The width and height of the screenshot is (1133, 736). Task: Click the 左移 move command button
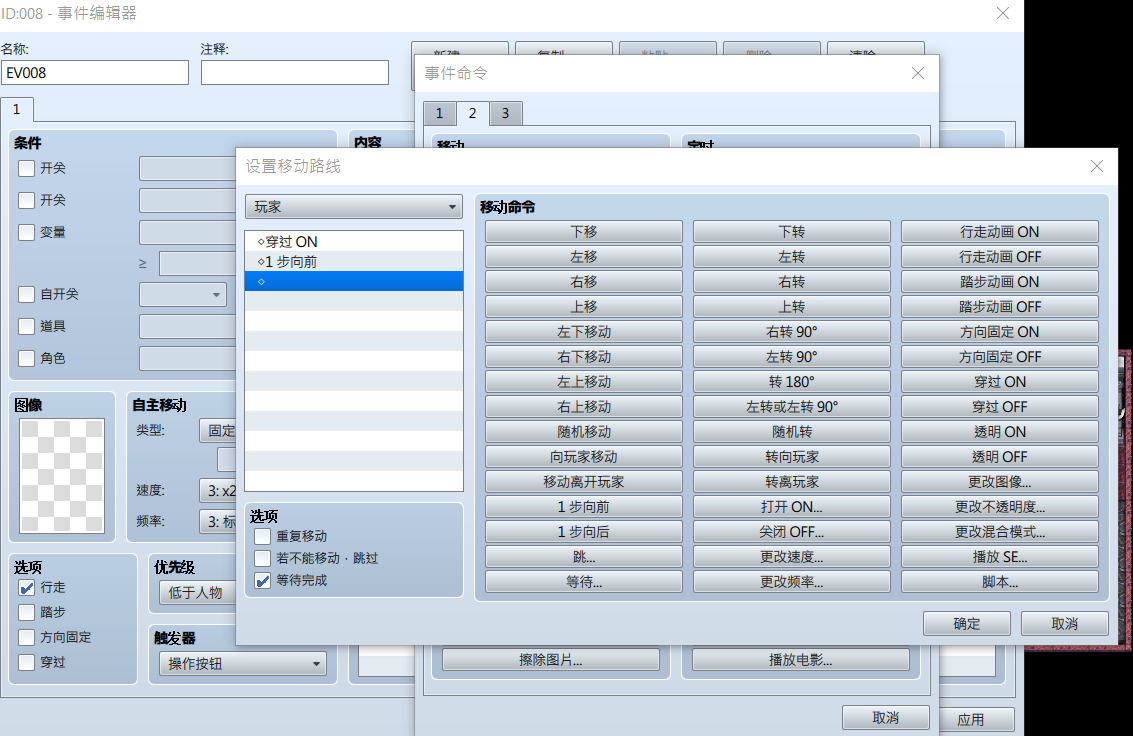[x=583, y=257]
